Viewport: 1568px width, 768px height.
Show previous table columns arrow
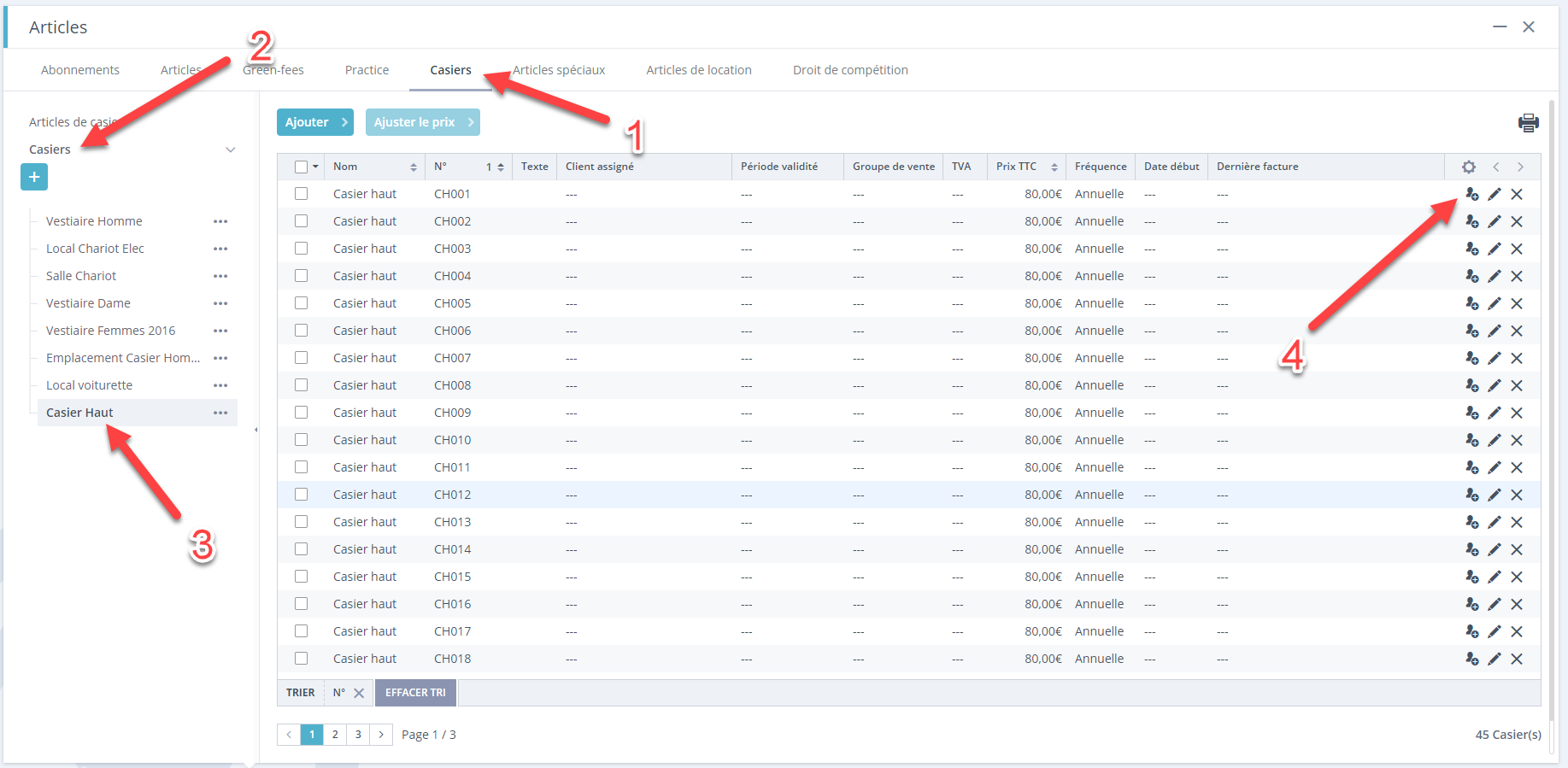click(1495, 167)
